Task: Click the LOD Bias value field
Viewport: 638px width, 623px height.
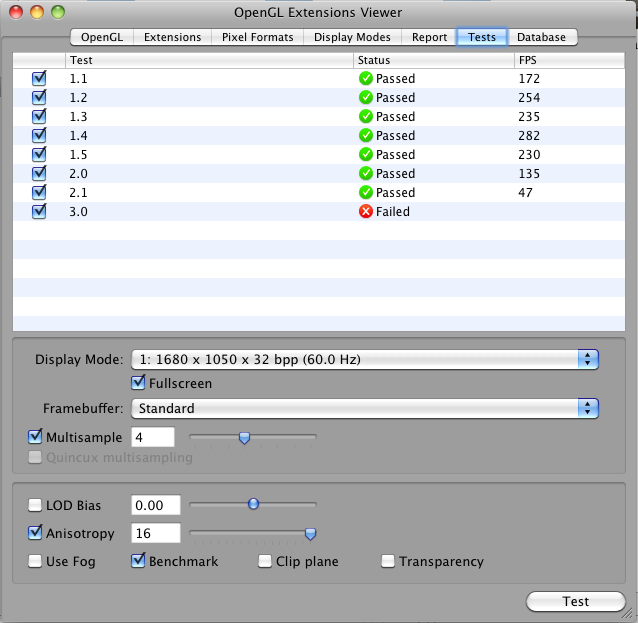Action: pos(156,505)
